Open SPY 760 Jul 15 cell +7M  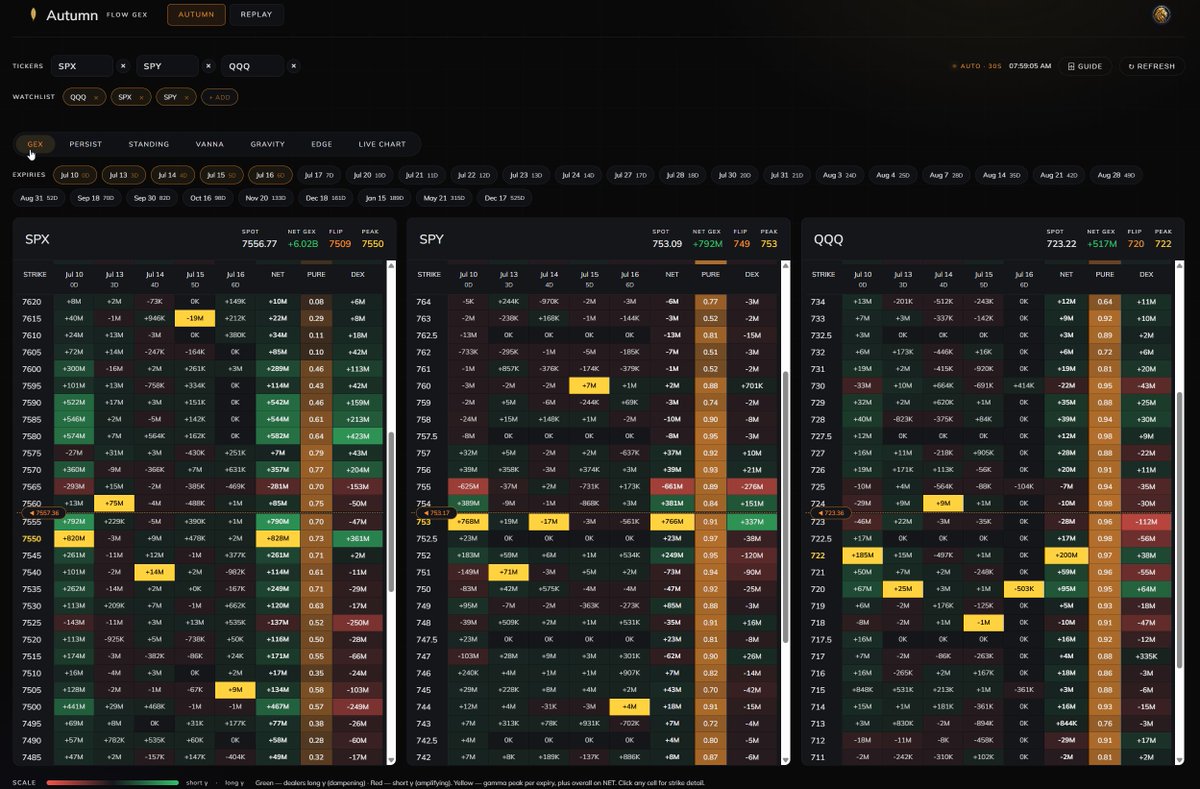click(x=588, y=386)
